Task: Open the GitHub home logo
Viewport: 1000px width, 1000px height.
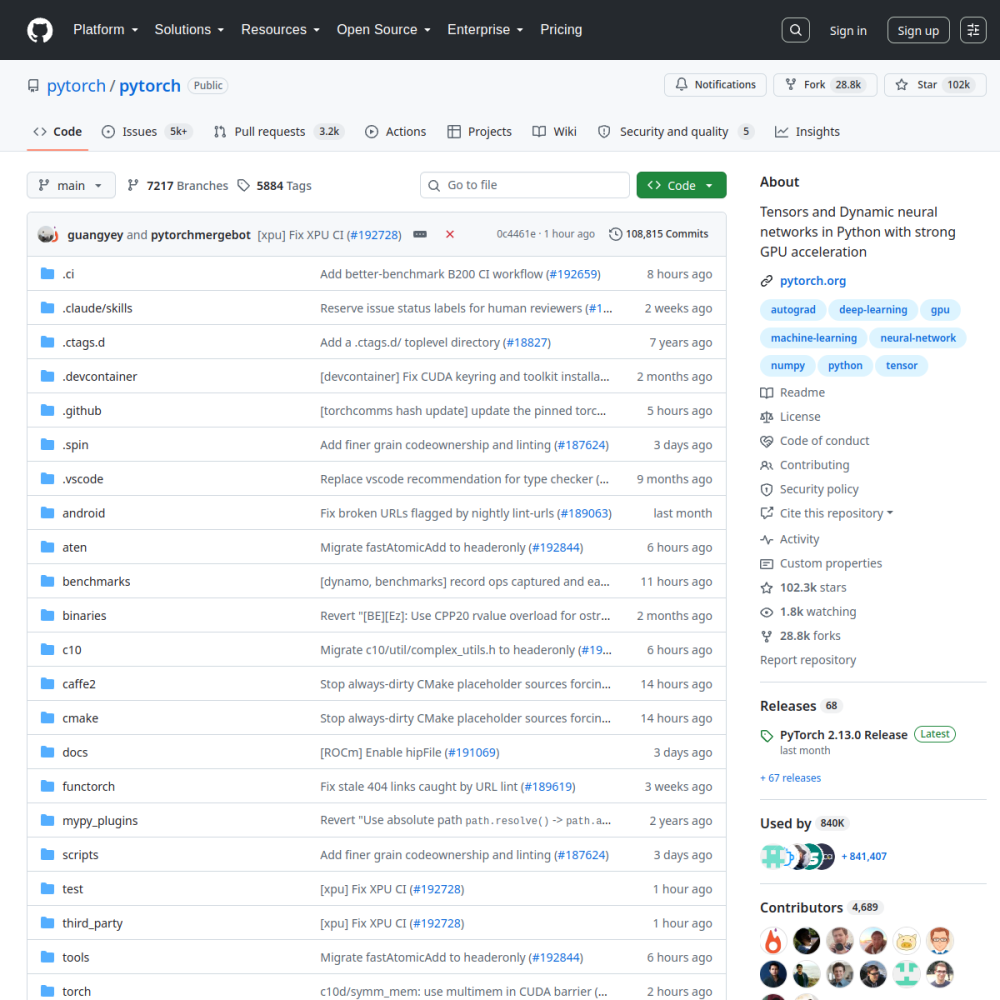Action: [x=40, y=30]
